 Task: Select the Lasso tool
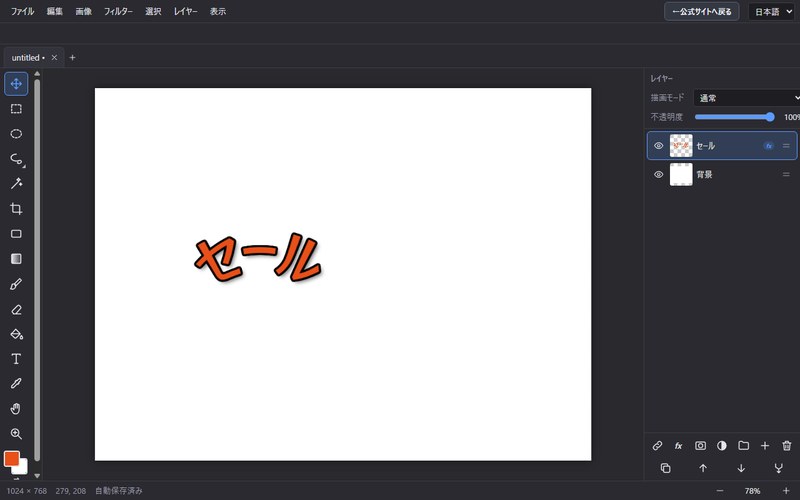click(x=16, y=159)
